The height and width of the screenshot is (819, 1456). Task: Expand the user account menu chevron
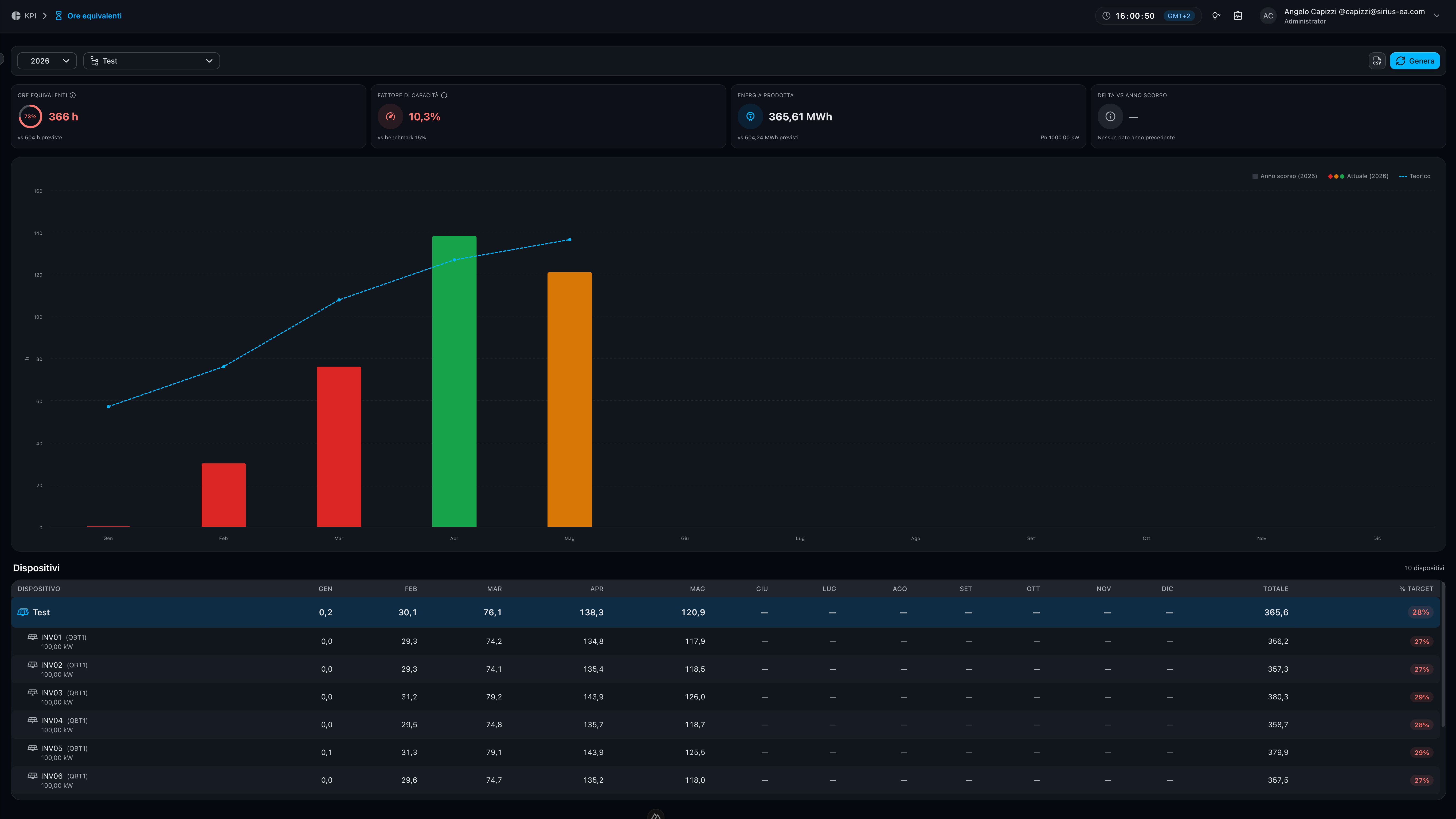(1437, 16)
